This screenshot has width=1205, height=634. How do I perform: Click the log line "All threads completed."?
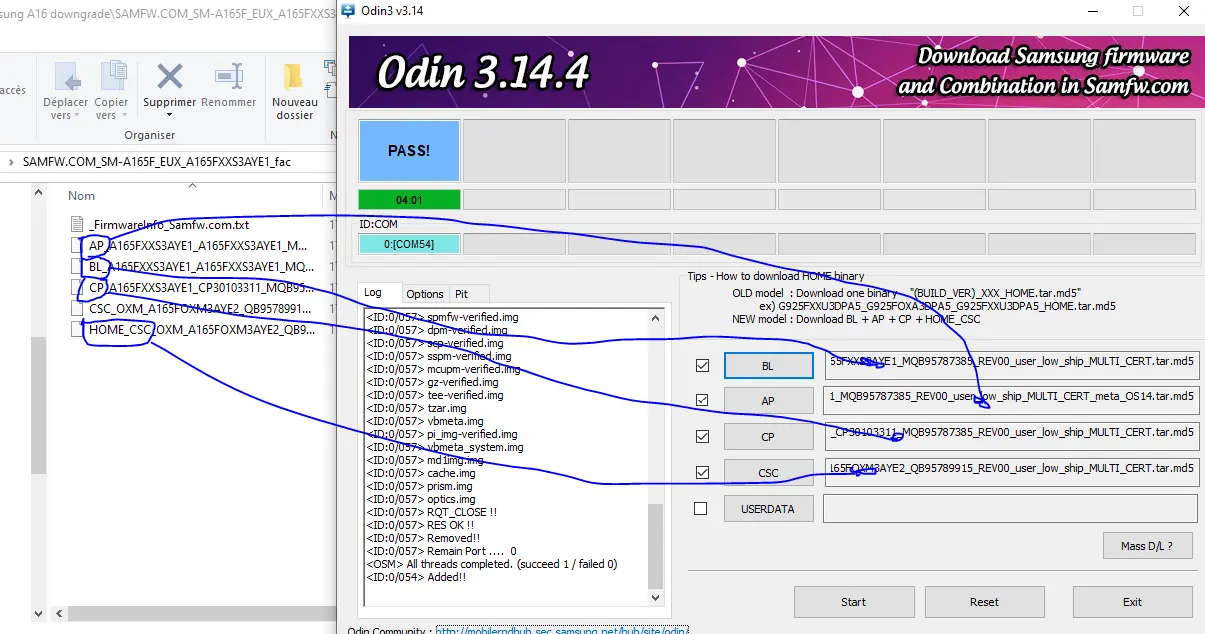point(491,564)
